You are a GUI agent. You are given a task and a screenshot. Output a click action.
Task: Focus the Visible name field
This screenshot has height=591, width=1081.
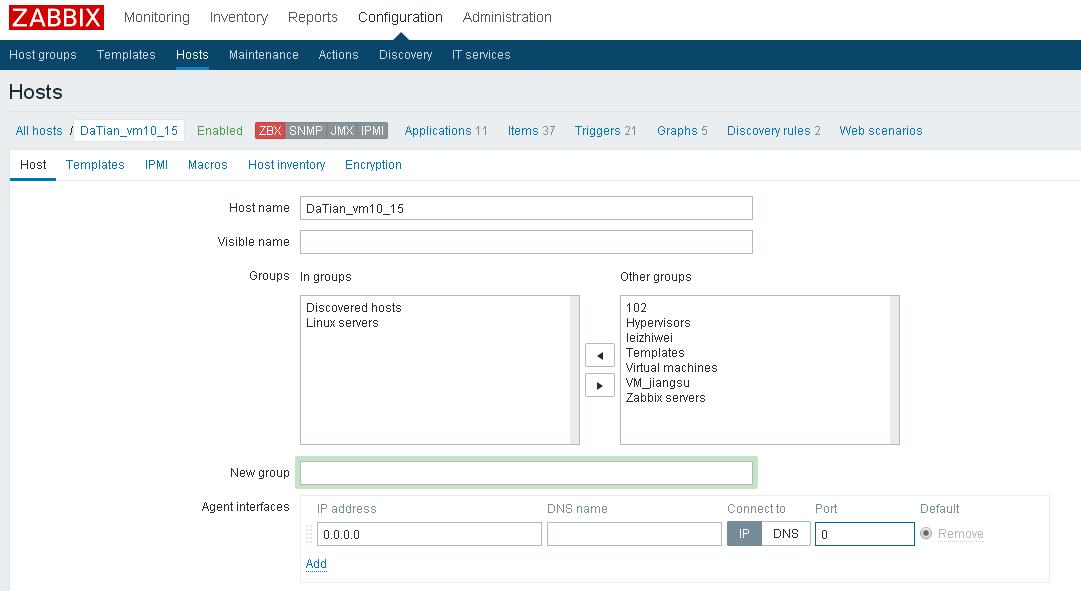point(526,242)
